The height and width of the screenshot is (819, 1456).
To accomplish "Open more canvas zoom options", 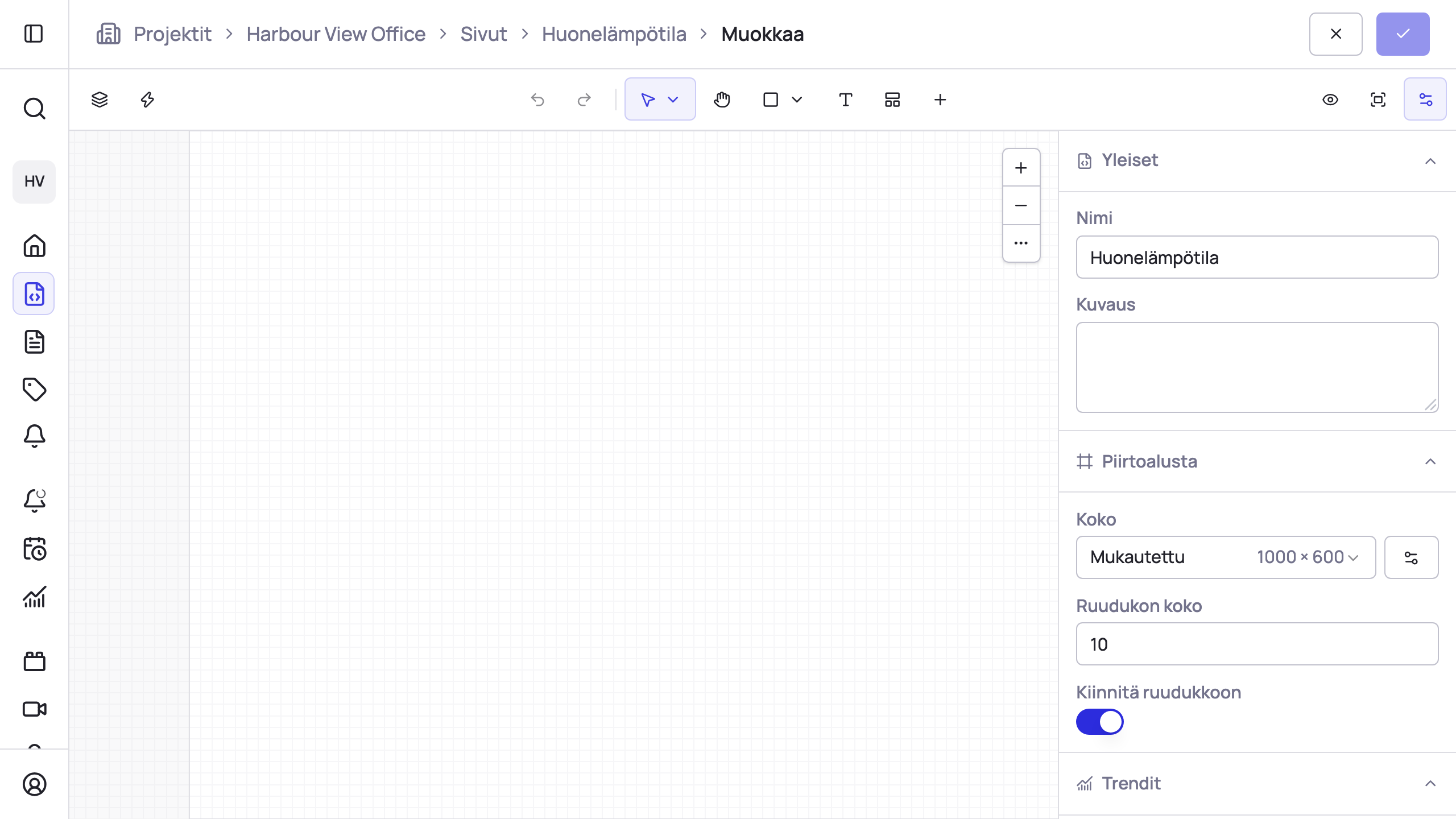I will (x=1021, y=243).
